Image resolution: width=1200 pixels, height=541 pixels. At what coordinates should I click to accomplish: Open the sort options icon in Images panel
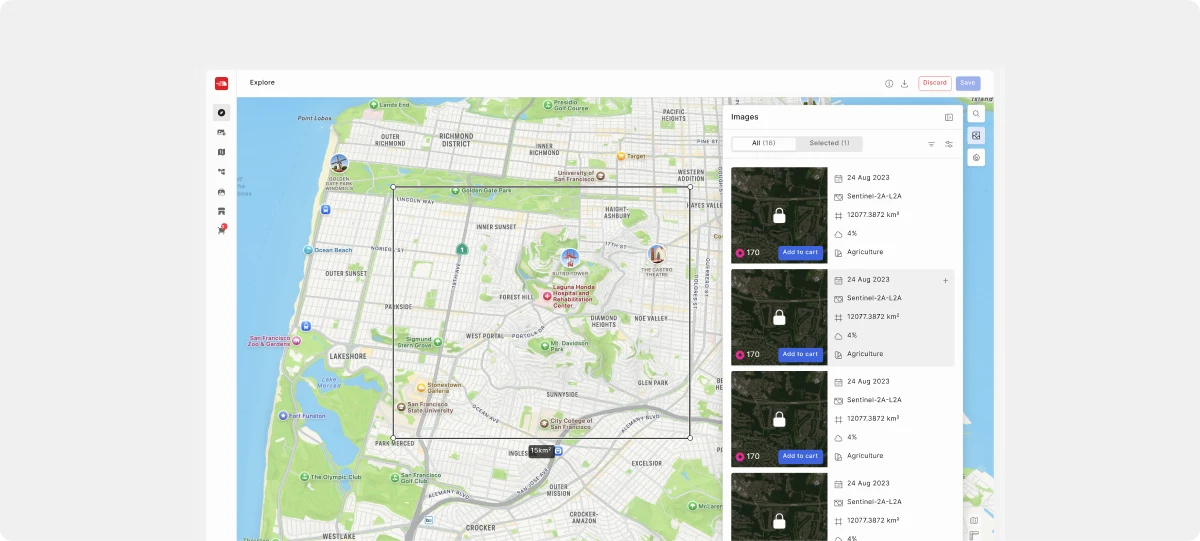tap(931, 144)
